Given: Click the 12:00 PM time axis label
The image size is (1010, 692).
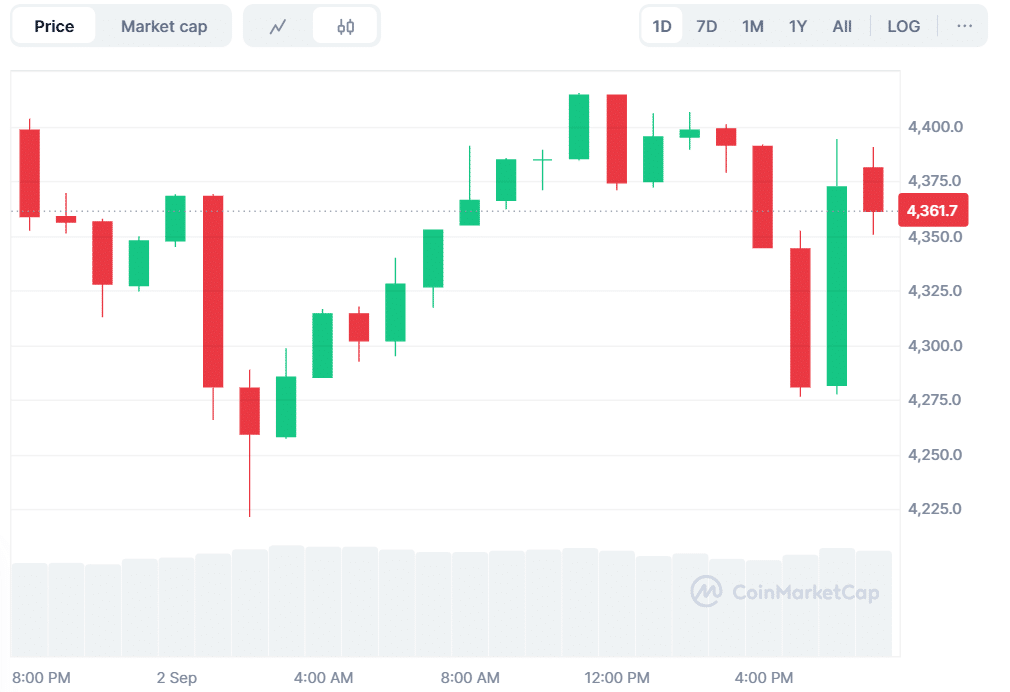Looking at the screenshot, I should (x=618, y=678).
